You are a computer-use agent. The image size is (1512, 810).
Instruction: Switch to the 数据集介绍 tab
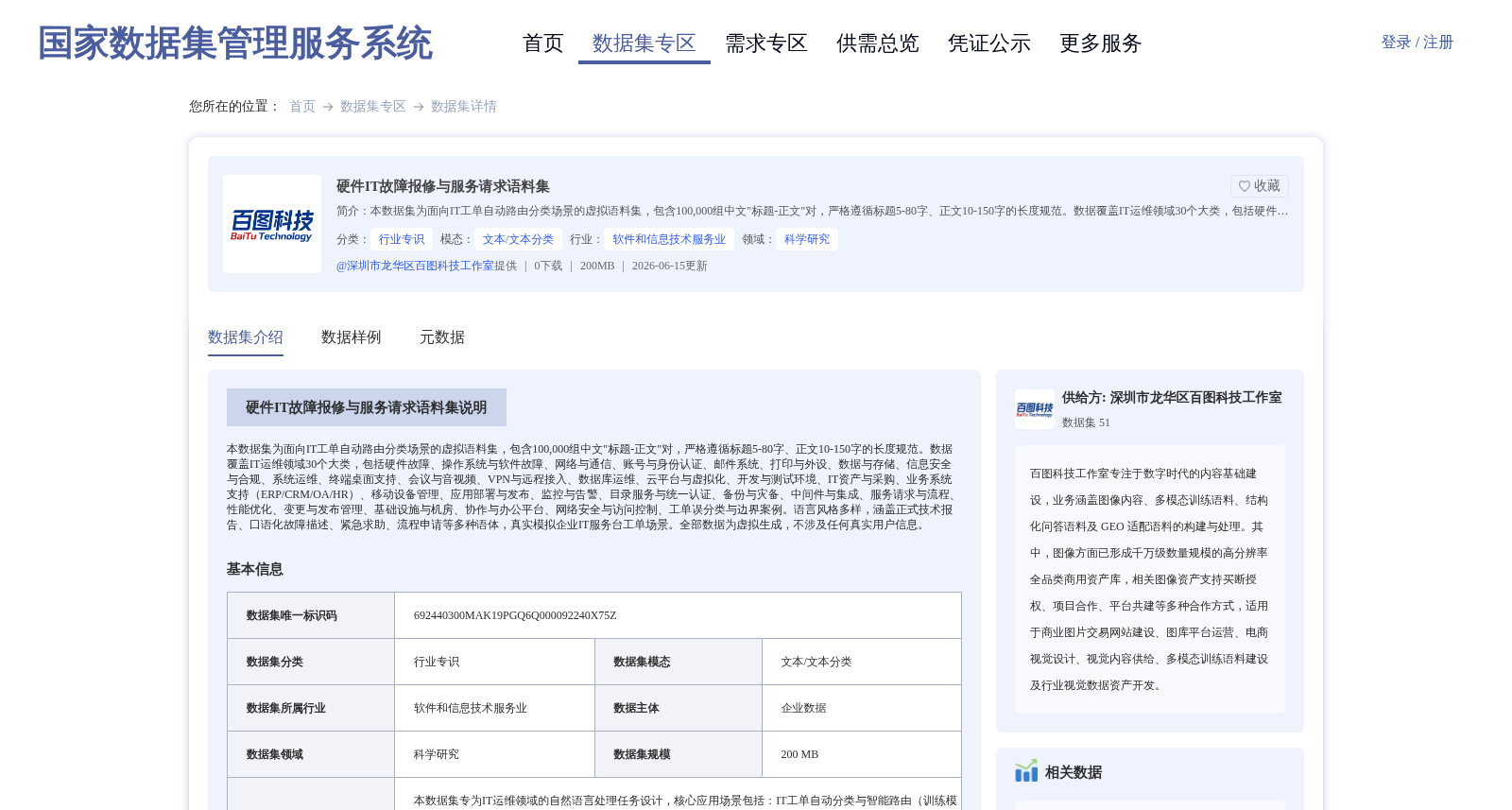click(246, 337)
